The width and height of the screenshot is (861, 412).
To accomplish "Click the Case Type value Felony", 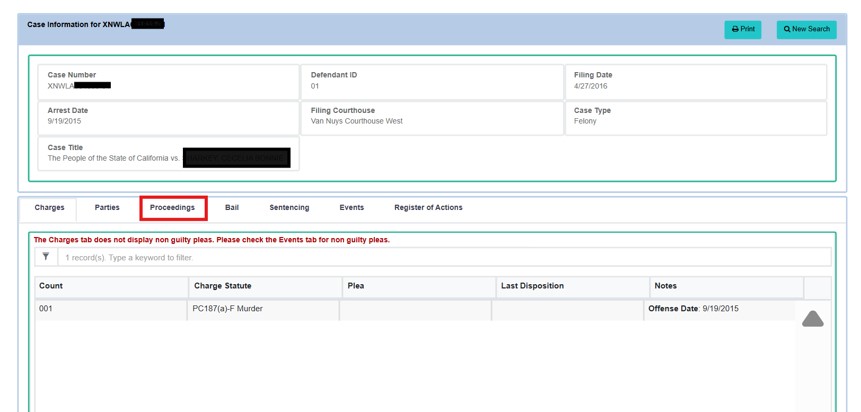I will [x=585, y=121].
